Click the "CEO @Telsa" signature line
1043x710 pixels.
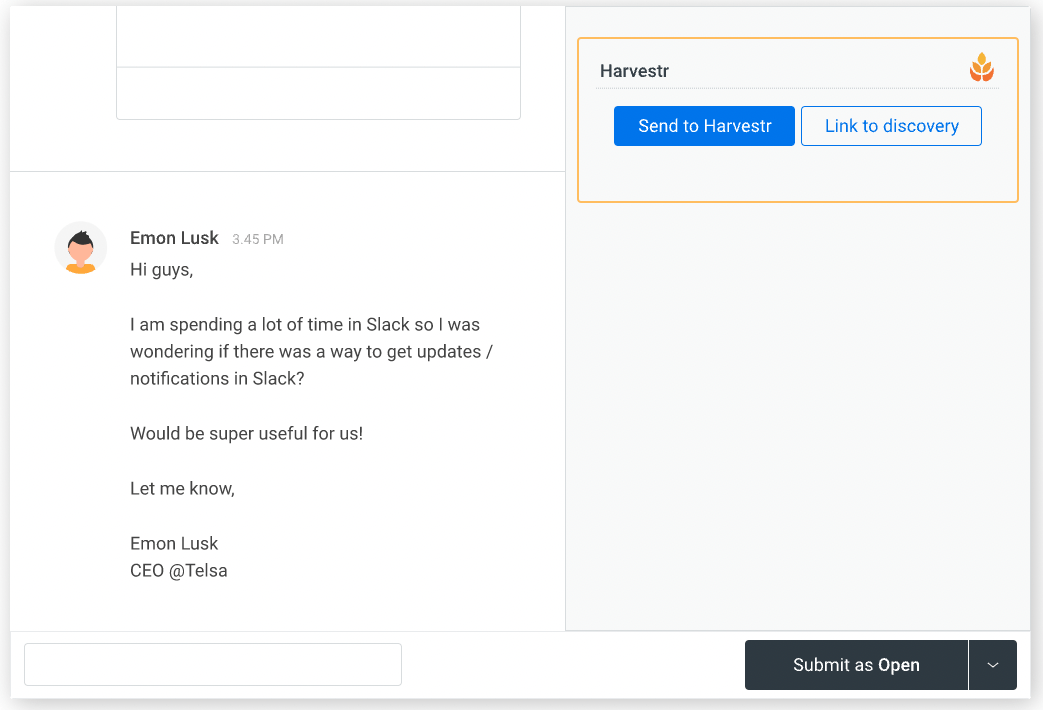point(179,571)
